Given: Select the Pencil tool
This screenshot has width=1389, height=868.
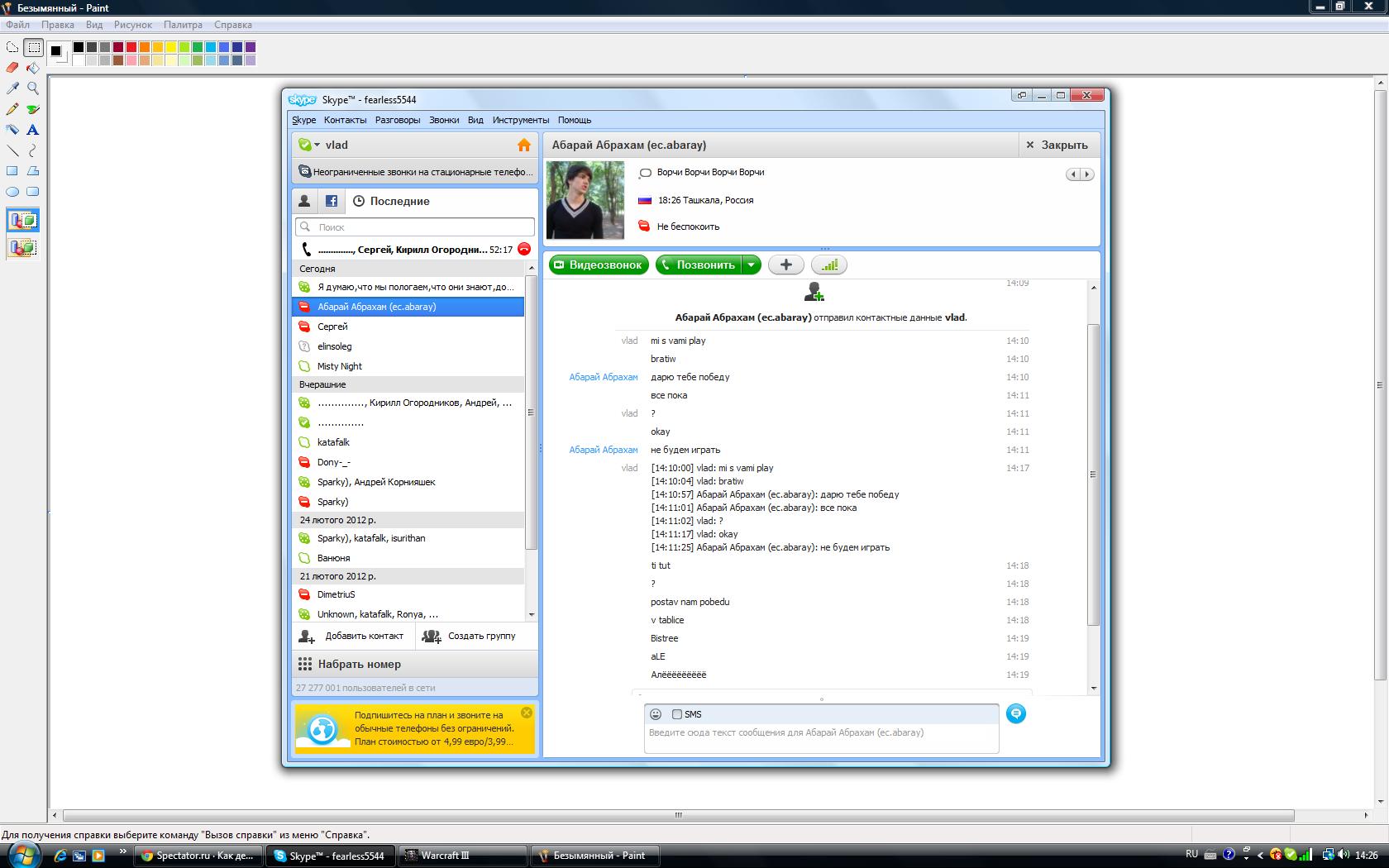Looking at the screenshot, I should click(12, 109).
